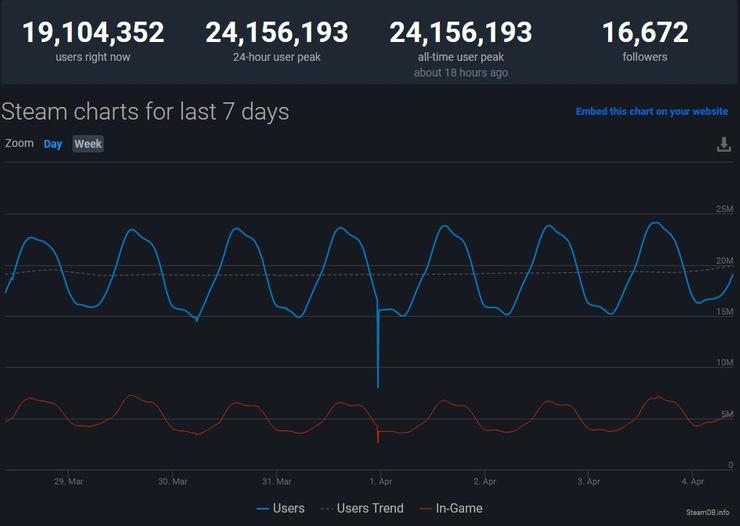This screenshot has height=526, width=740.
Task: Download the chart data via download icon
Action: click(723, 144)
